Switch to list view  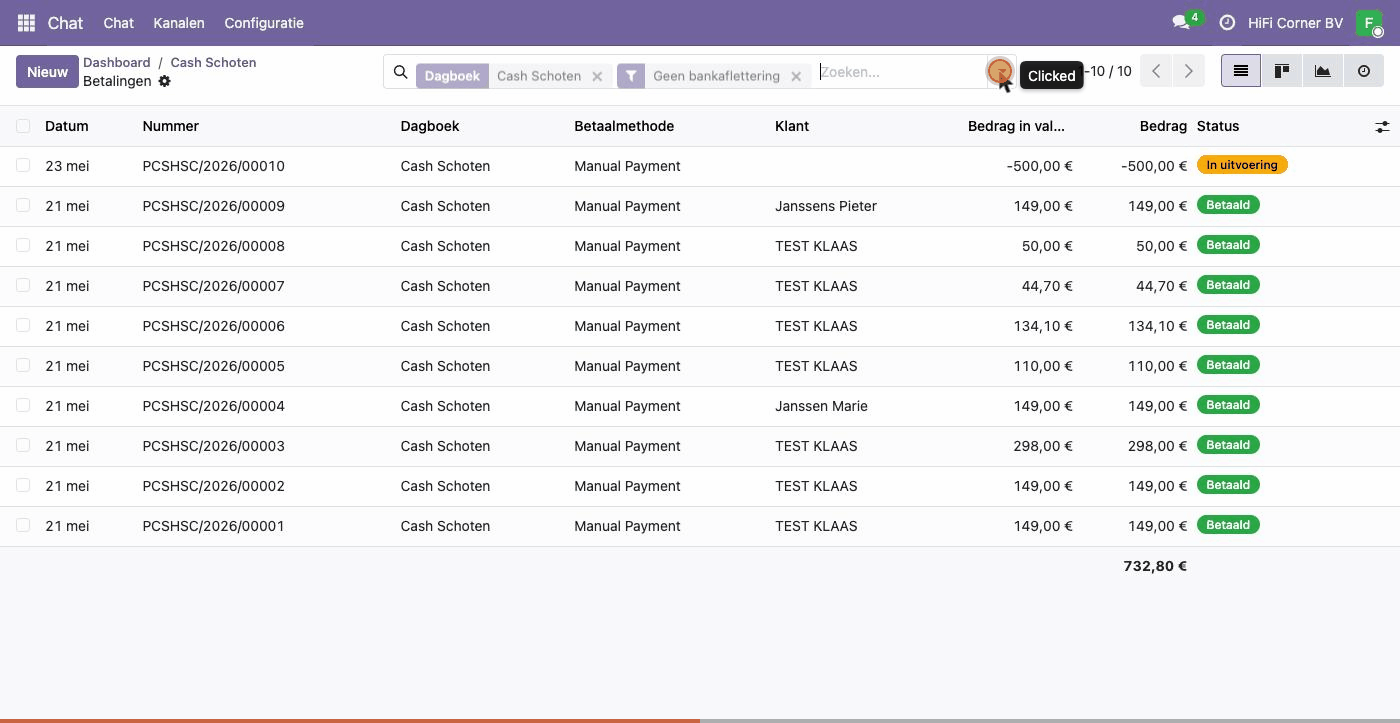1241,71
